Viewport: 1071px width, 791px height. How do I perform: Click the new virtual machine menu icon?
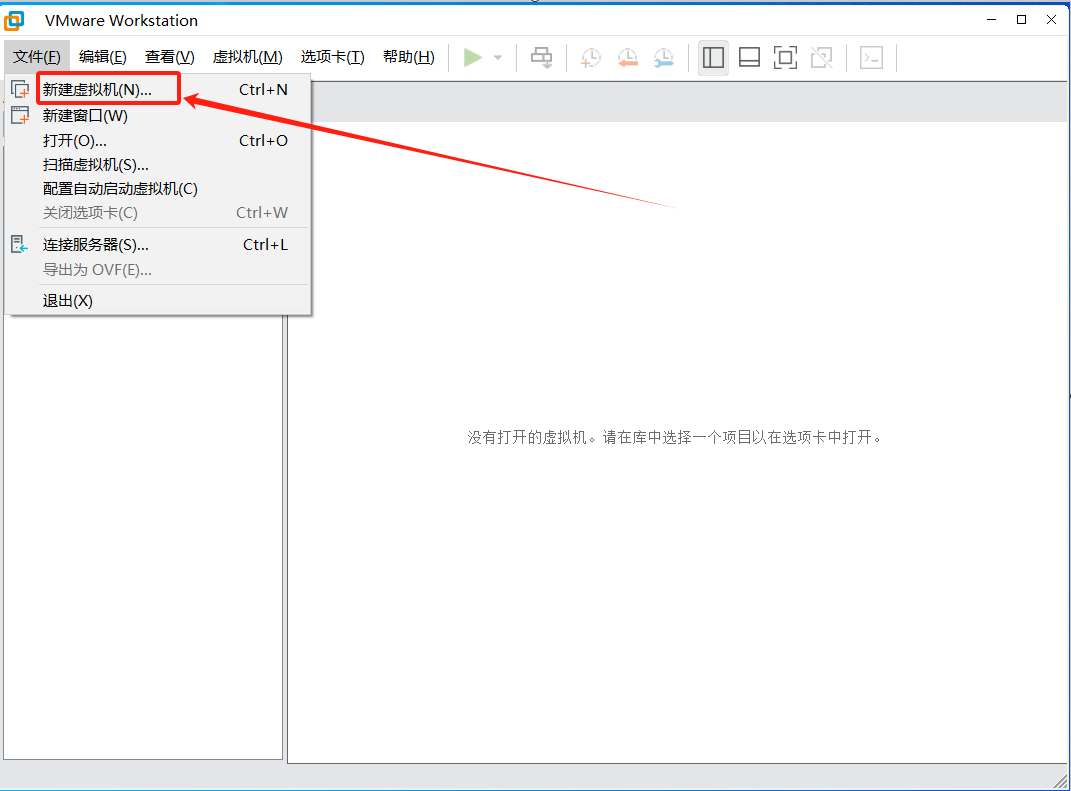pos(20,89)
